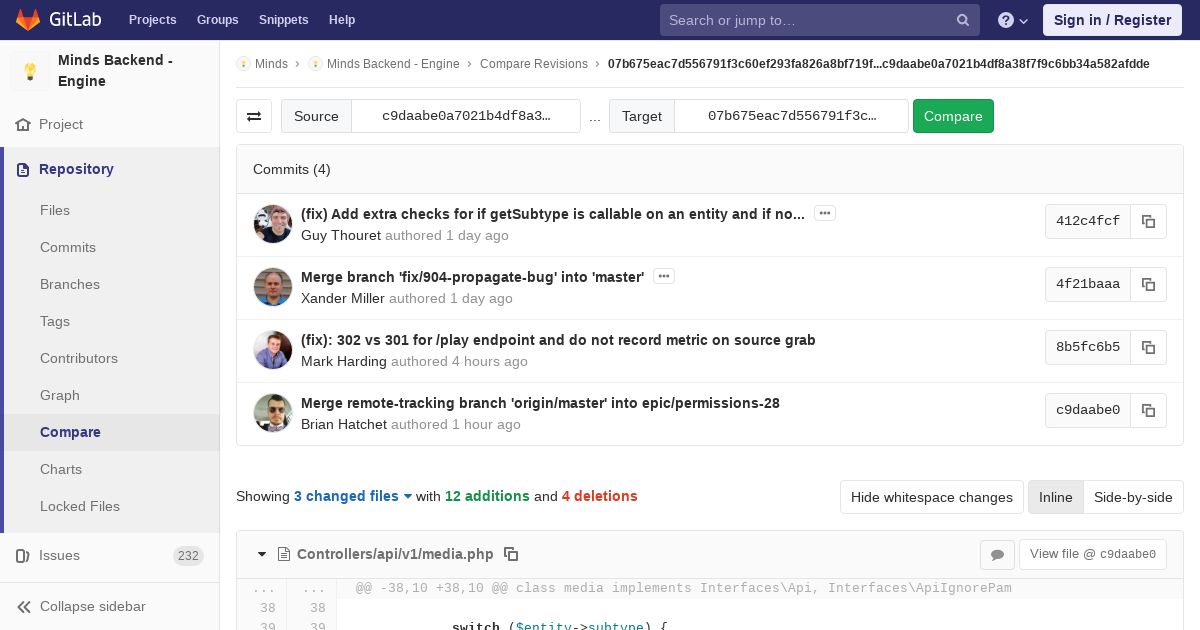Expand the 3 changed files dropdown
1200x630 pixels.
click(x=353, y=496)
